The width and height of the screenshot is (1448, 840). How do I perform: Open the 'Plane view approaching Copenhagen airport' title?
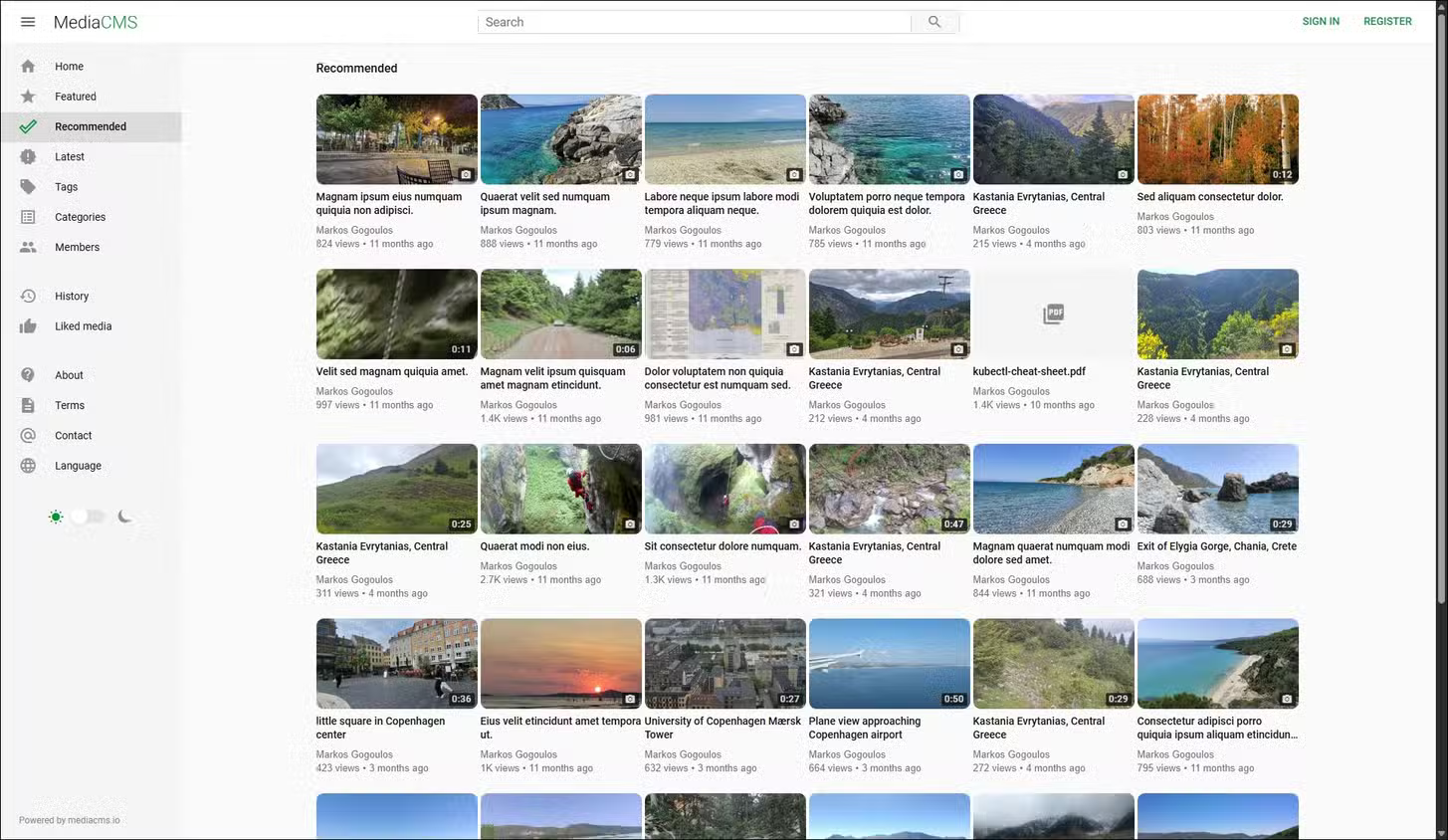tap(864, 728)
